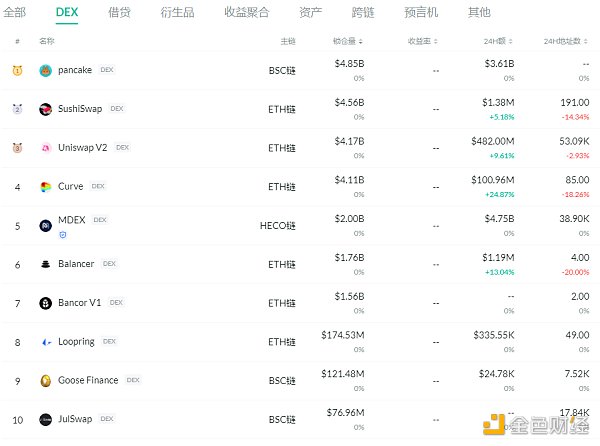Click the Loopring logo icon
This screenshot has height=446, width=600.
[46, 342]
